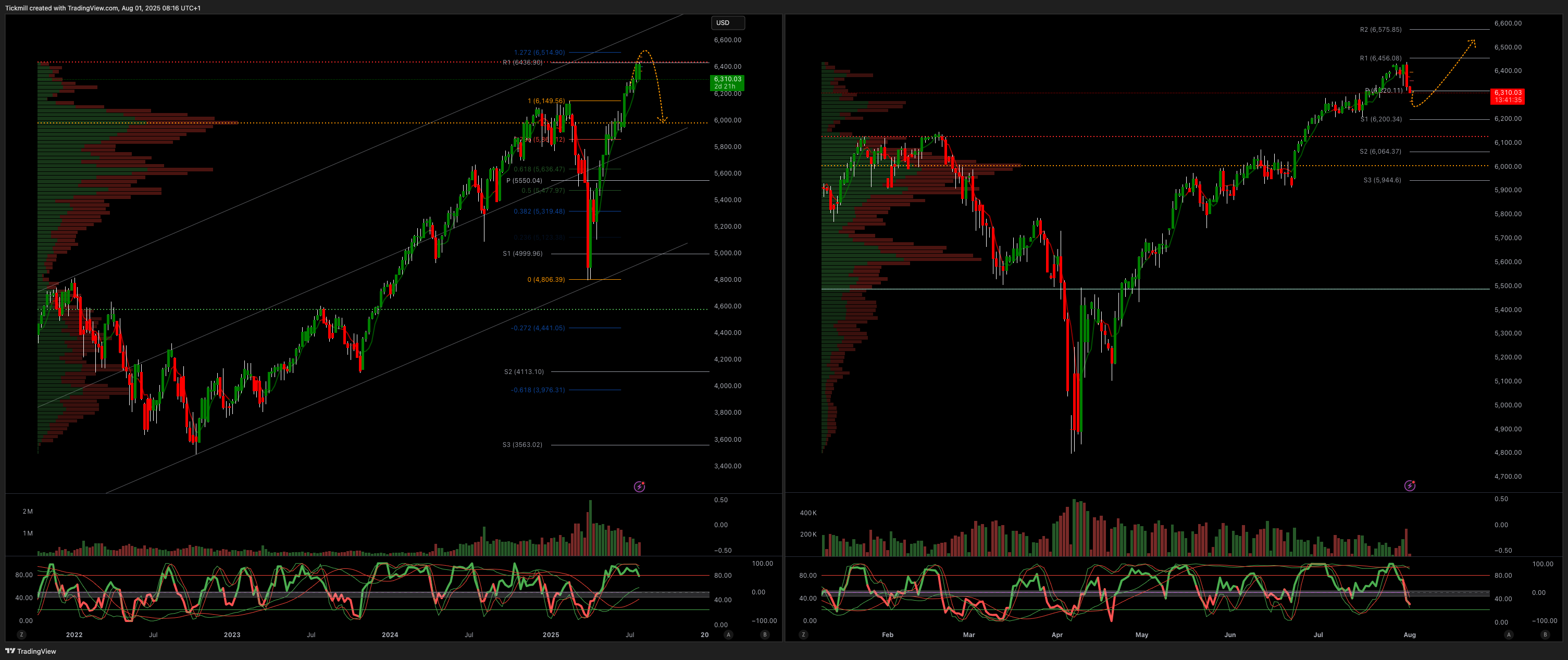This screenshot has height=660, width=1568.
Task: Click the Feb label on the right time axis
Action: (888, 634)
